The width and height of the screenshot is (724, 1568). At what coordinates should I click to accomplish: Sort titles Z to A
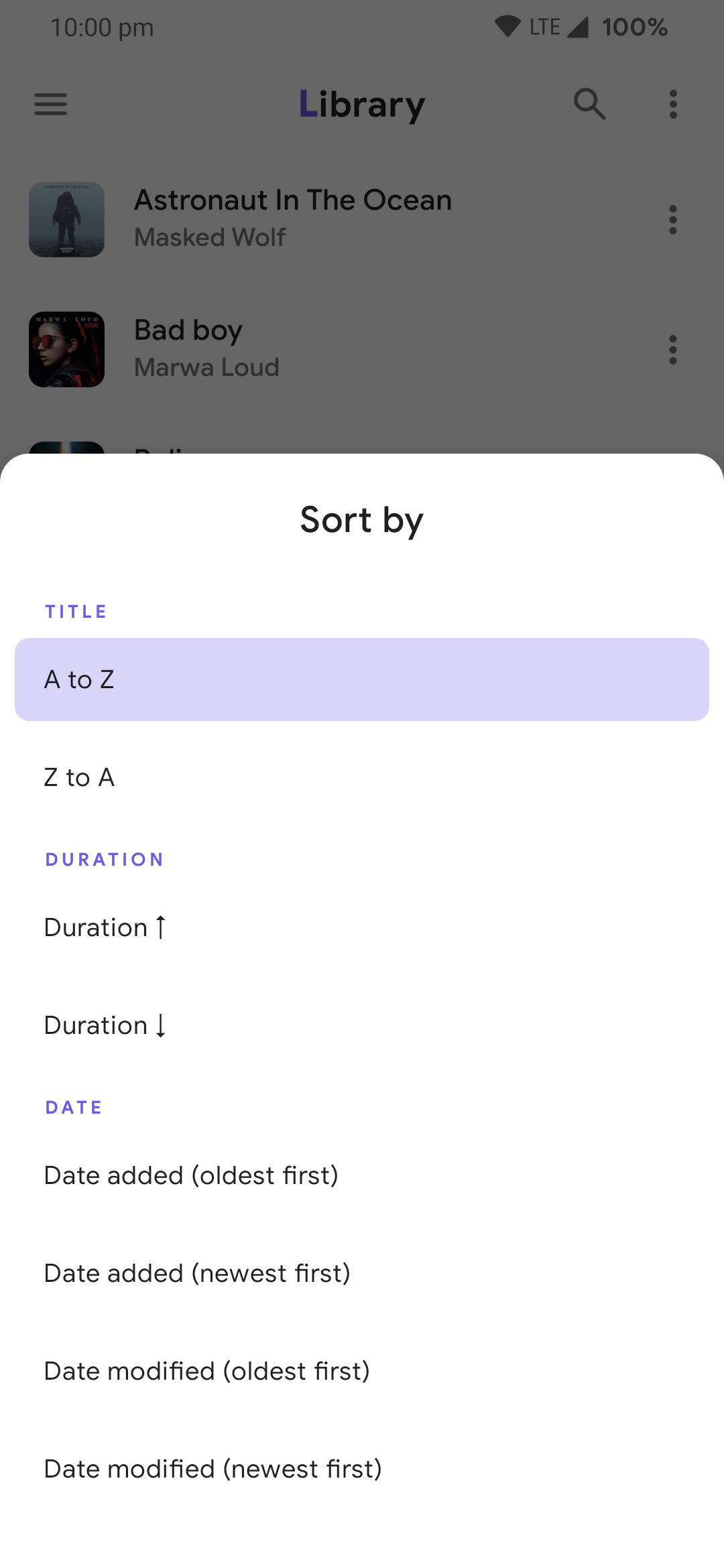[x=362, y=777]
